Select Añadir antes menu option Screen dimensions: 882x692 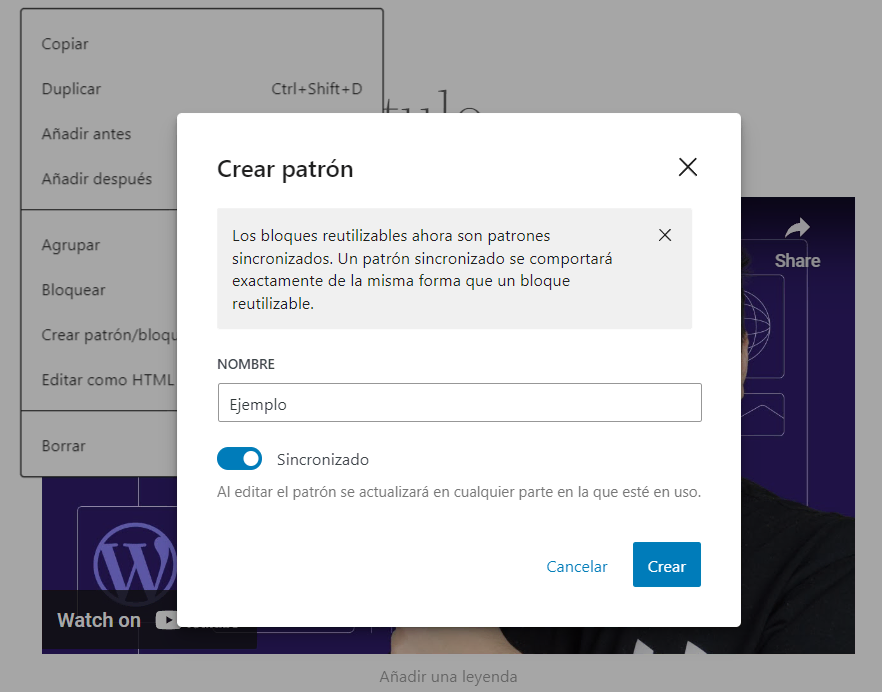pyautogui.click(x=86, y=134)
